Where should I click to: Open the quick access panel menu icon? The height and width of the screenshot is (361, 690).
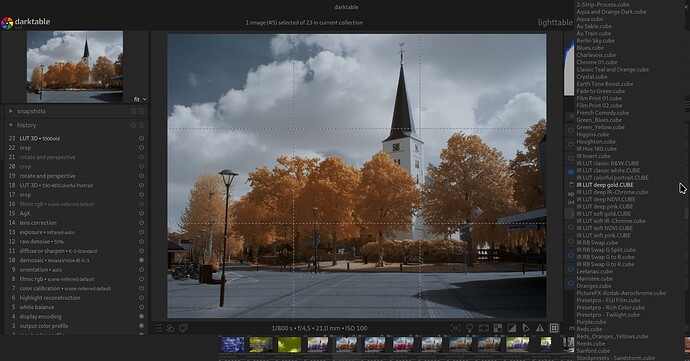coord(158,328)
